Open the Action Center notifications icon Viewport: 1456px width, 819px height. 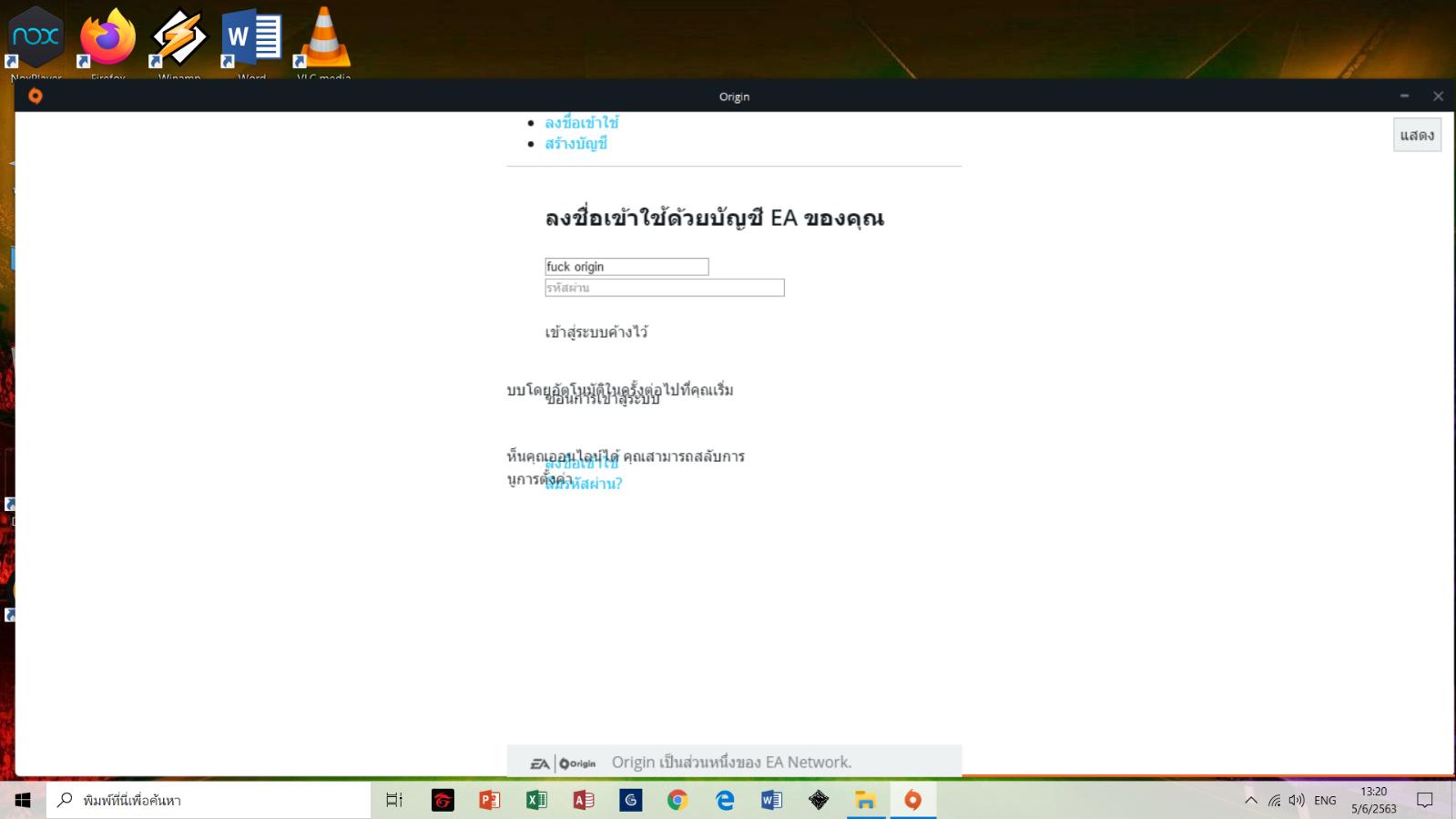[1425, 800]
